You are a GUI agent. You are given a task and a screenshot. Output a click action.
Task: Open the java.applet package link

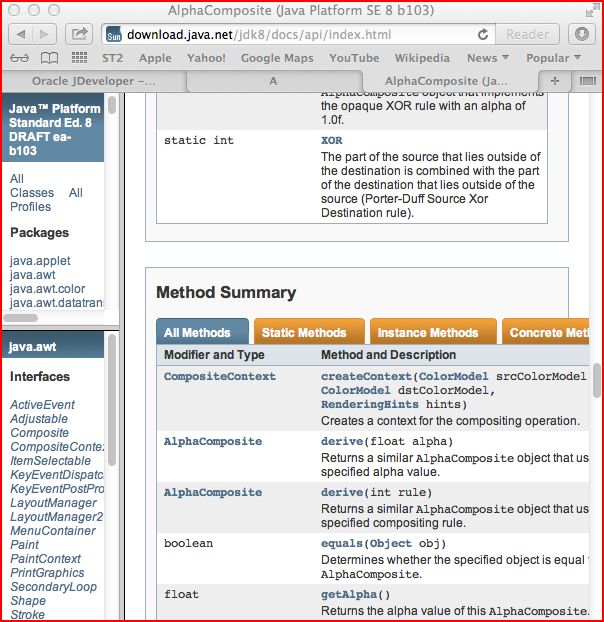point(40,261)
